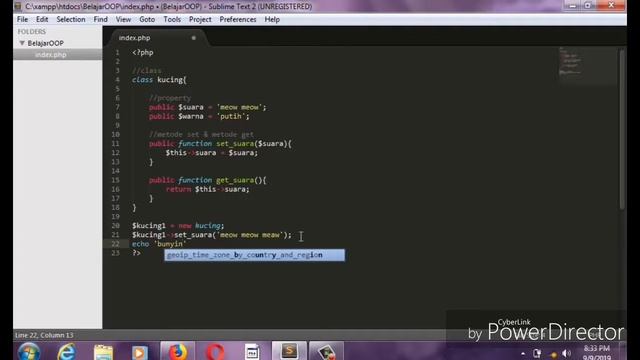Click the "echo 'bunyin'" line
Screen dimensions: 640x360
click(x=159, y=244)
